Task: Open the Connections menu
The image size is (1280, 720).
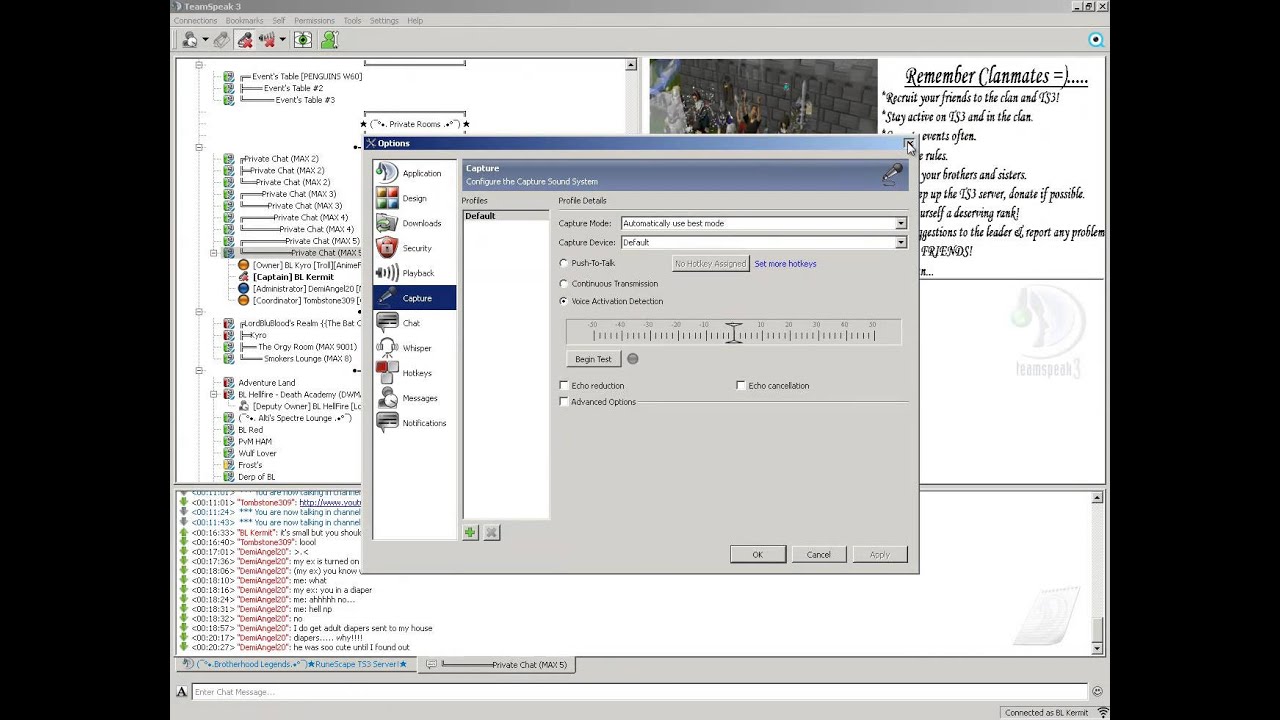Action: [195, 20]
